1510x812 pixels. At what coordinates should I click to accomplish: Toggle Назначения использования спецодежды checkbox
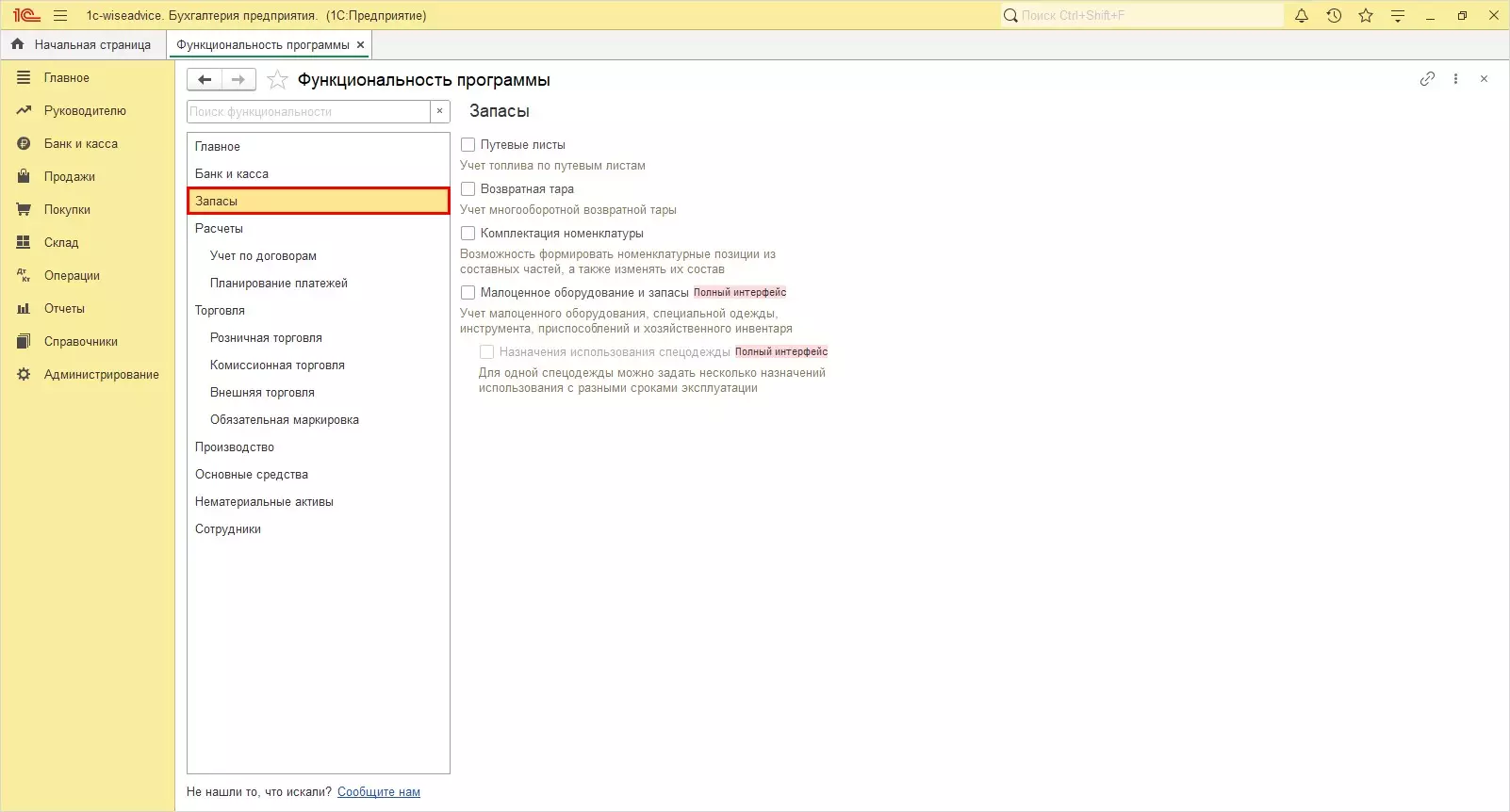(x=486, y=352)
